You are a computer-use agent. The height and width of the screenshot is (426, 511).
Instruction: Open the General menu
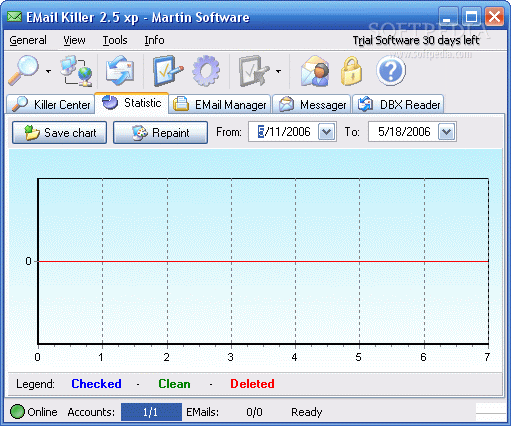click(28, 40)
